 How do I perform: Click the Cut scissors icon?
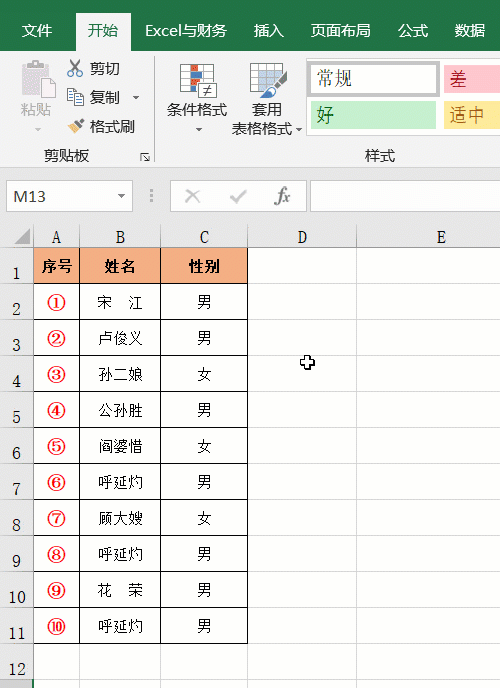75,68
